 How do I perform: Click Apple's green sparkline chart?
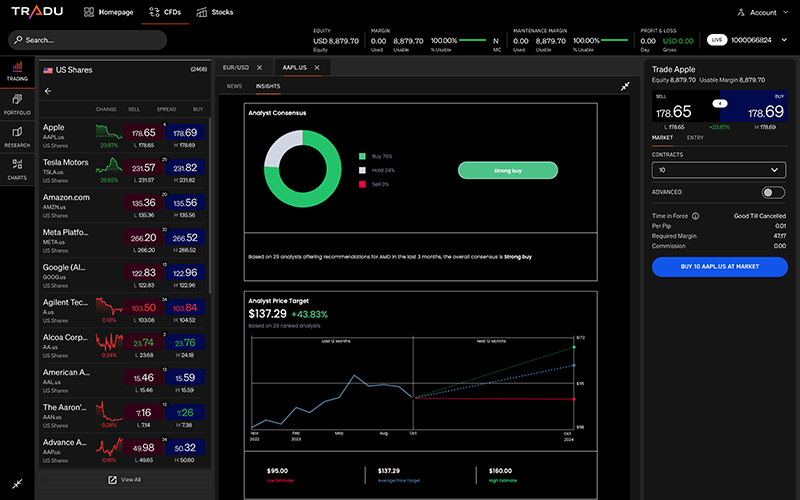109,132
